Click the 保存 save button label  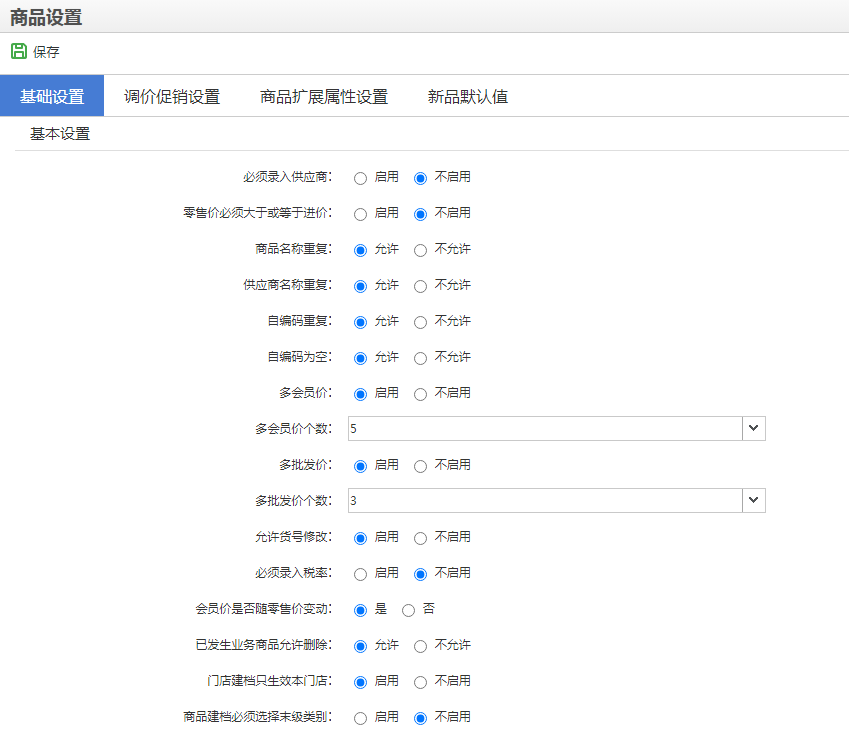pyautogui.click(x=46, y=52)
